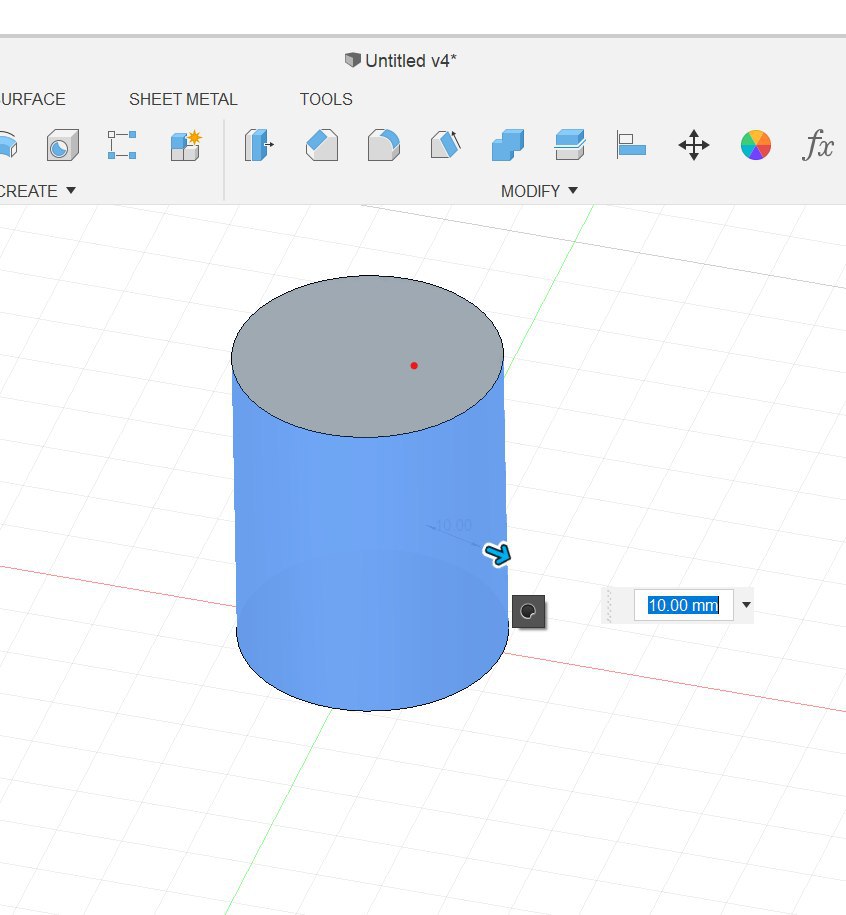Image resolution: width=846 pixels, height=915 pixels.
Task: Switch to the TOOLS tab
Action: click(x=326, y=99)
